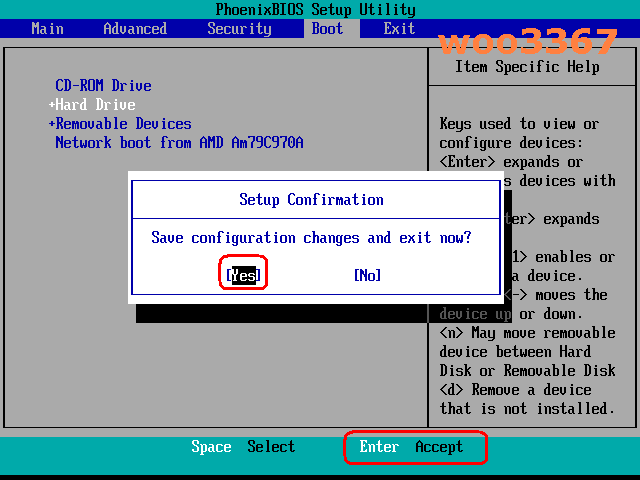This screenshot has height=480, width=640.
Task: Click the save configuration question text
Action: (x=311, y=238)
